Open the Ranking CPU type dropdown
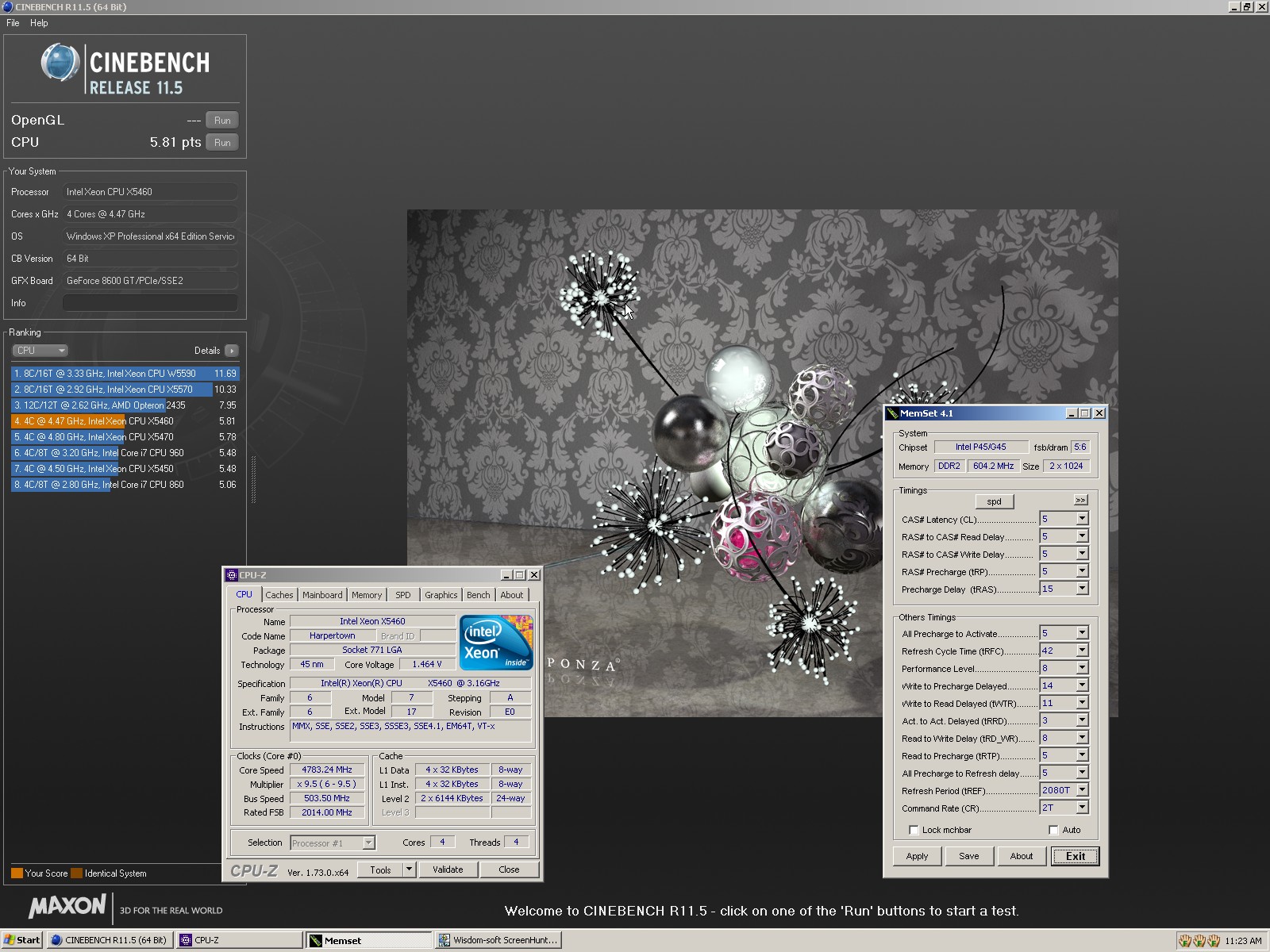 coord(40,351)
